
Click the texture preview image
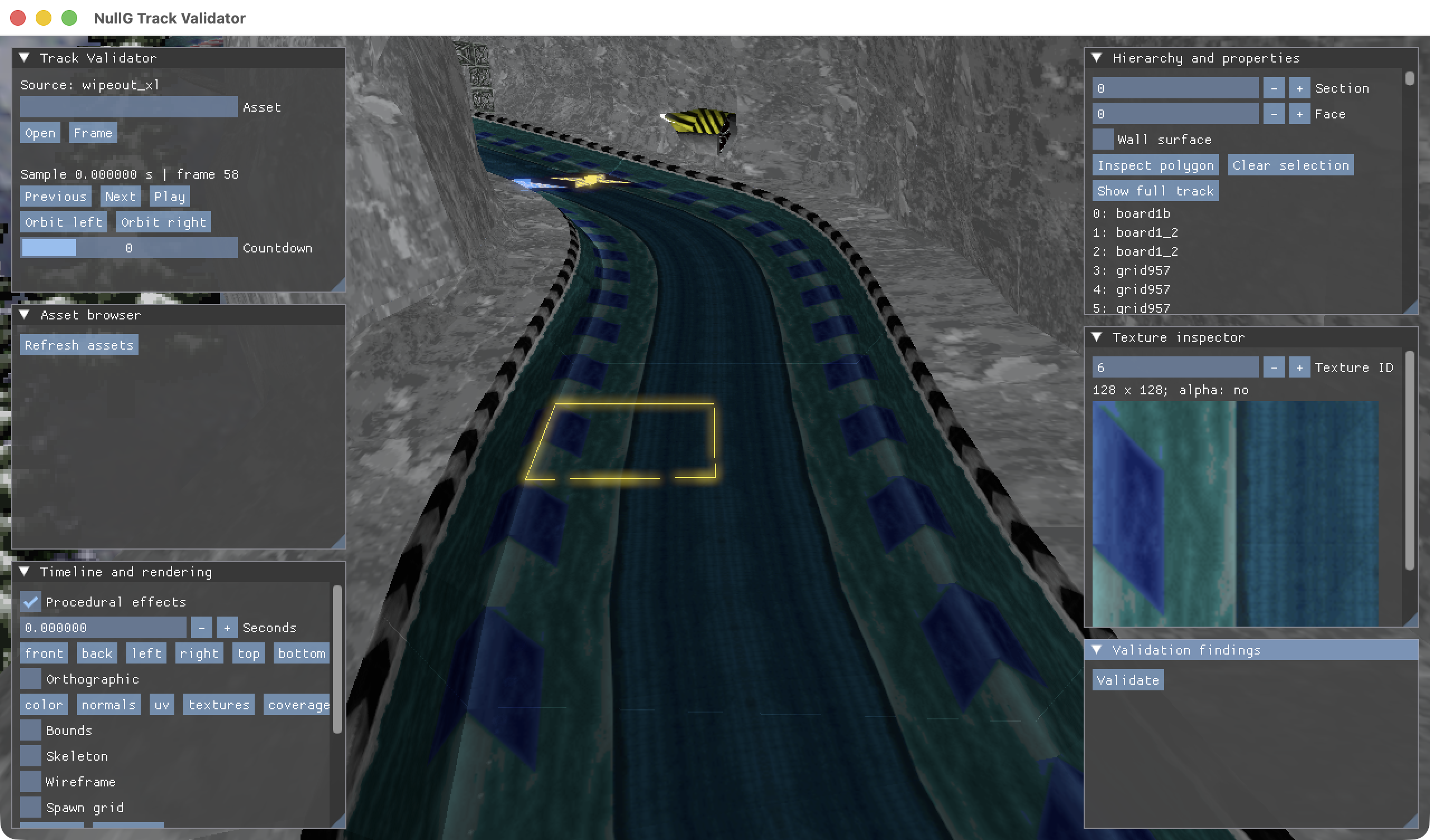coord(1236,514)
